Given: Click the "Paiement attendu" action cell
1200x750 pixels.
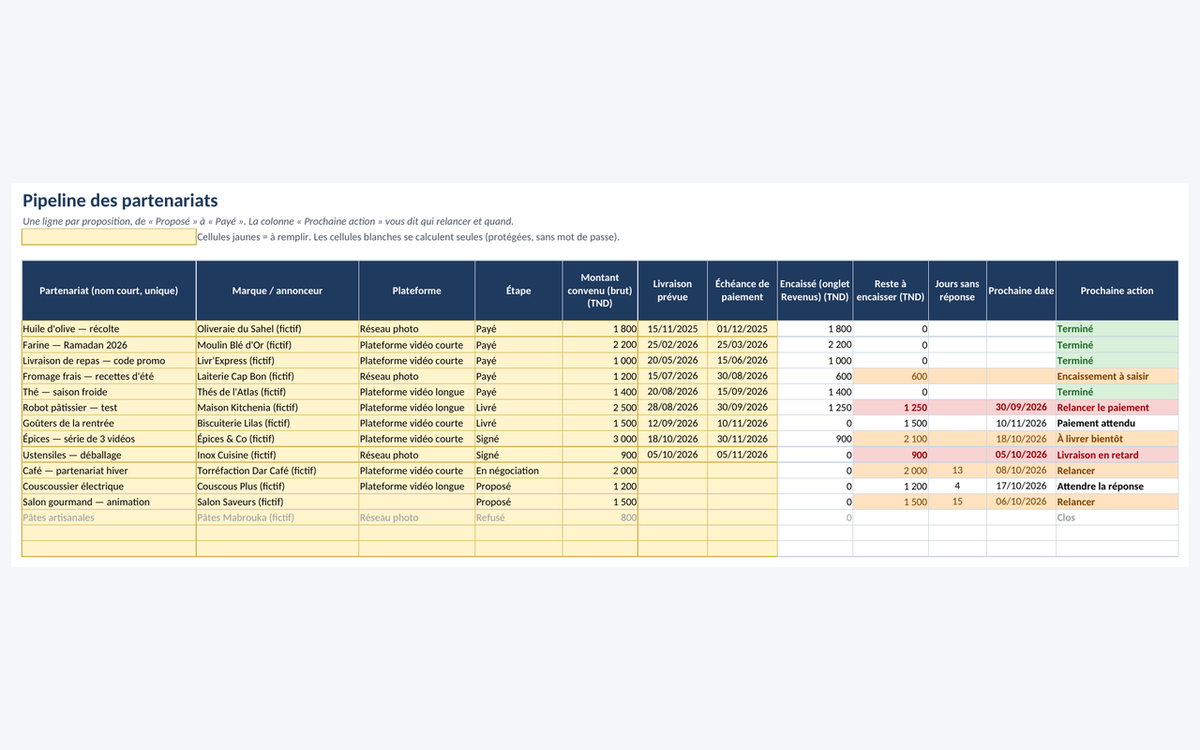Looking at the screenshot, I should point(1117,423).
